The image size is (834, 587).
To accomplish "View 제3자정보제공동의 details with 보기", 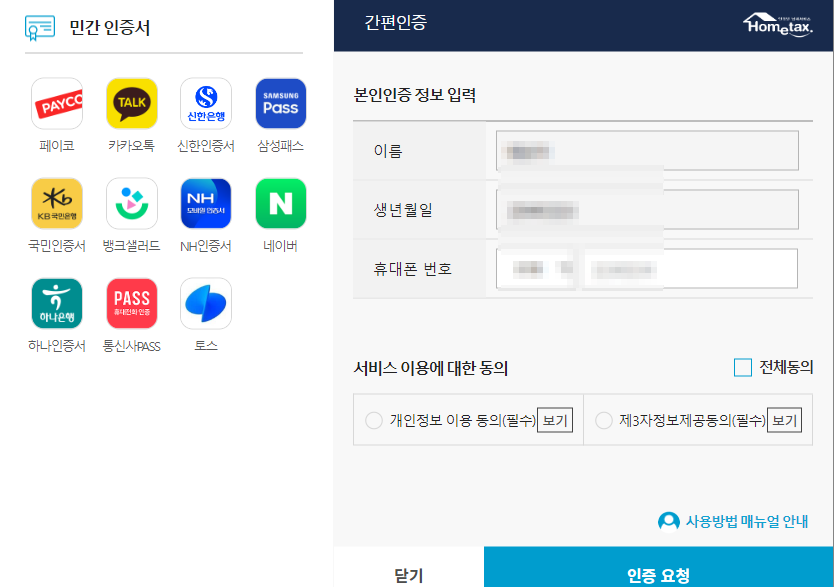I will 785,420.
